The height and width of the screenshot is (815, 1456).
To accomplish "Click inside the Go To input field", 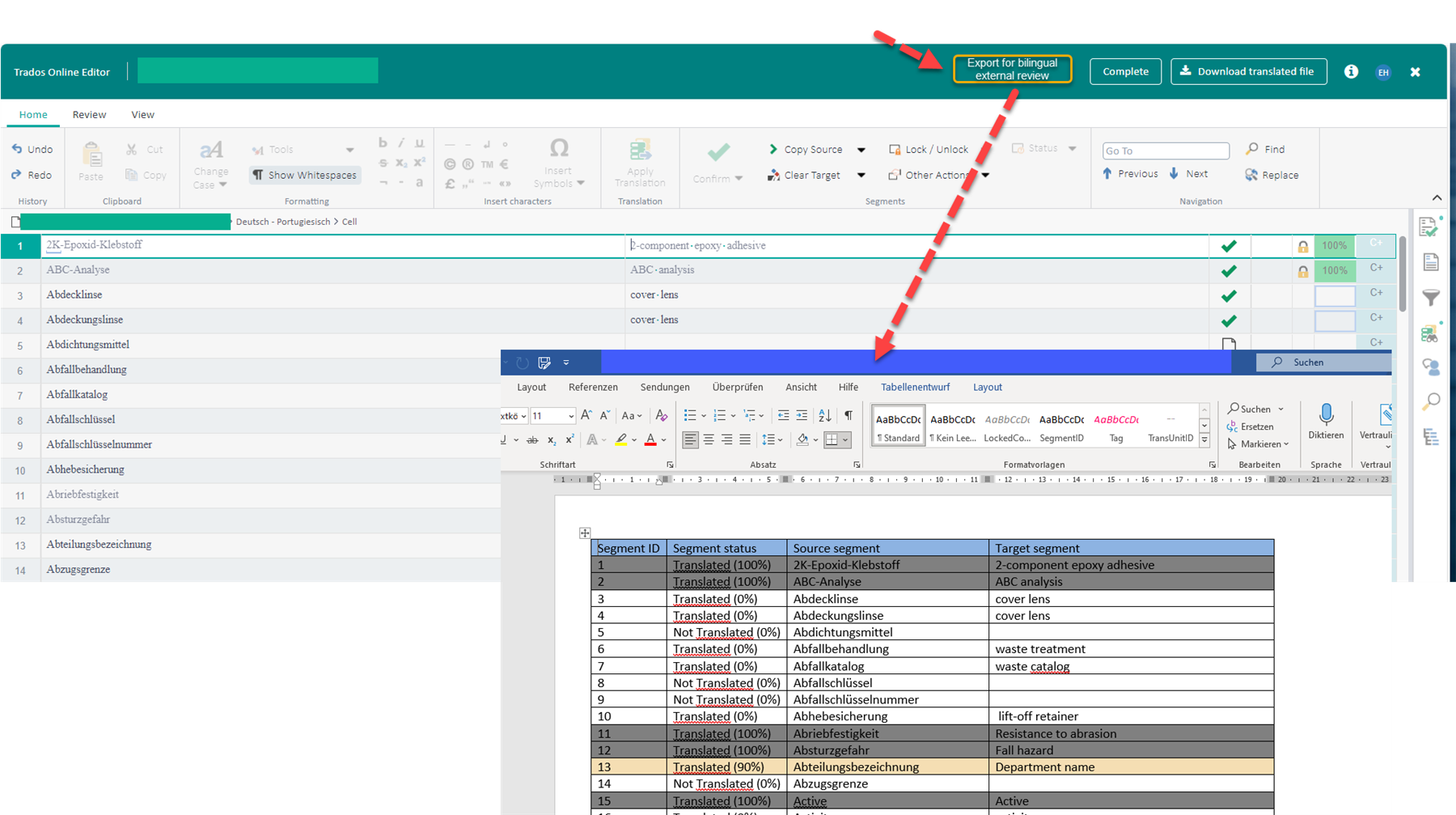I will (x=1165, y=151).
